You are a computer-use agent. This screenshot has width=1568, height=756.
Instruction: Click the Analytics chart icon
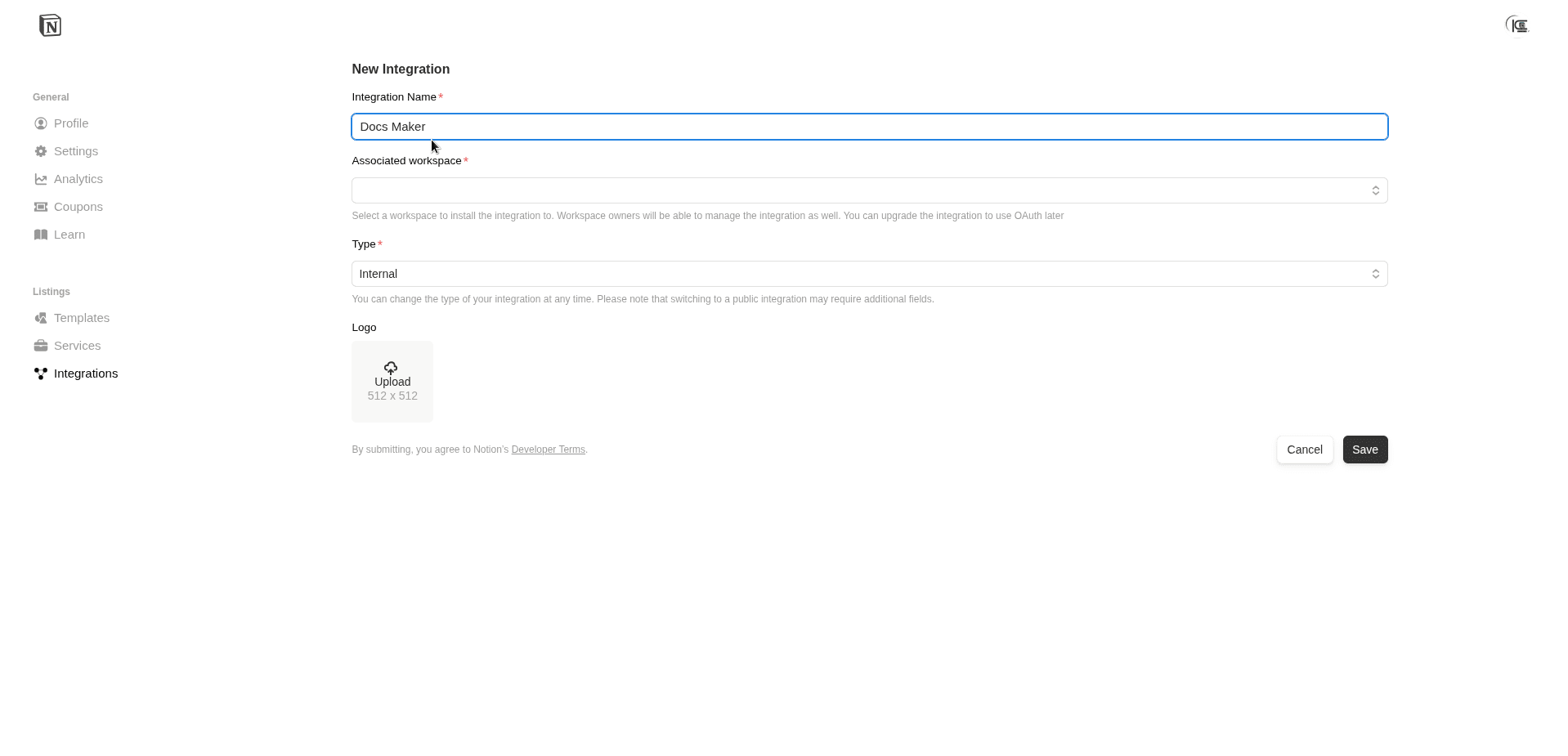coord(41,179)
